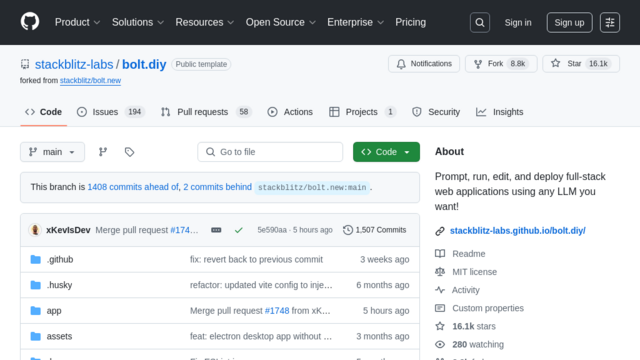
Task: Switch to the Issues tab
Action: (111, 112)
